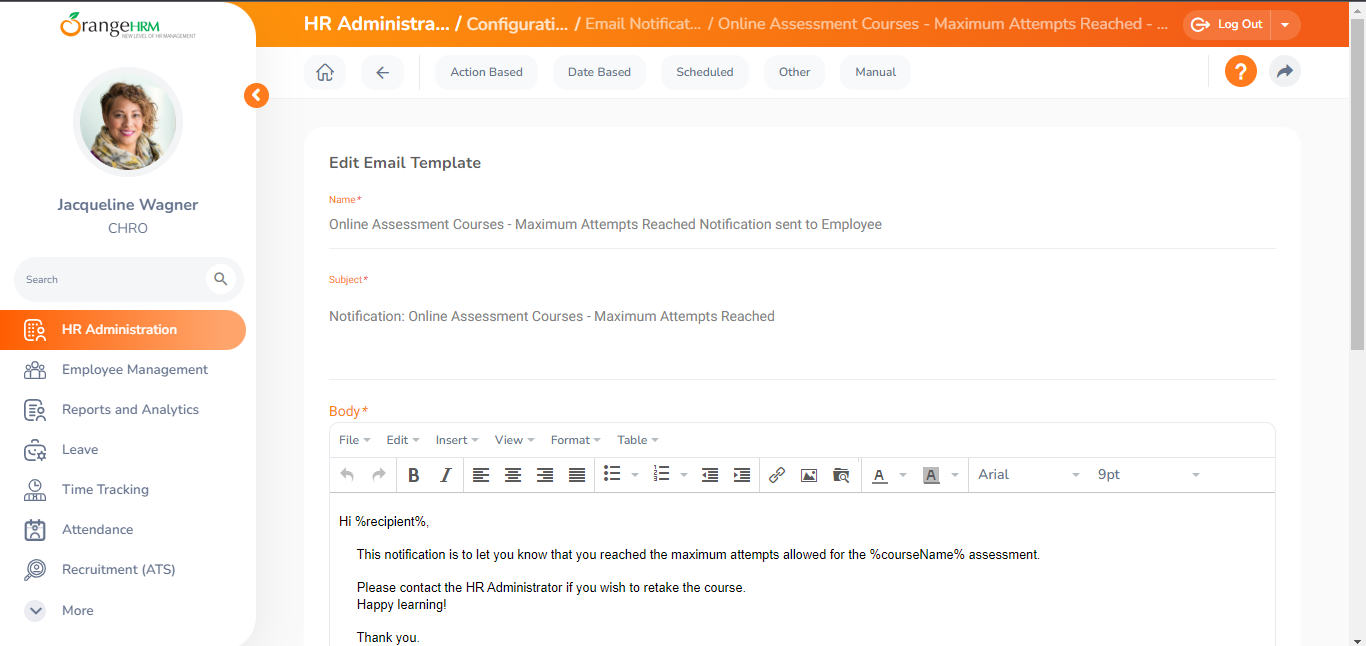Click the OrangeHRM logo

click(x=128, y=24)
